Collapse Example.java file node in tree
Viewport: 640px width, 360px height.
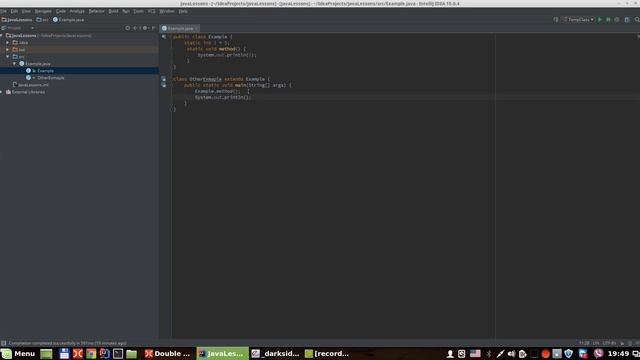[x=15, y=64]
